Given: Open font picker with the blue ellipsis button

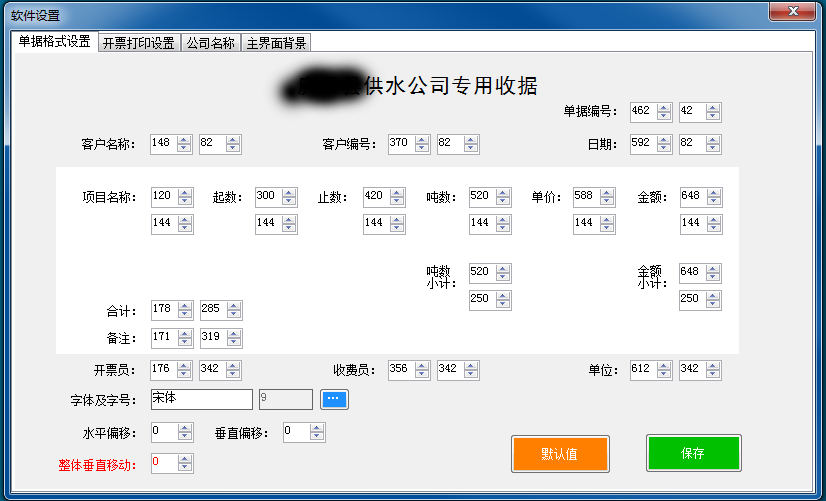Looking at the screenshot, I should [x=334, y=399].
